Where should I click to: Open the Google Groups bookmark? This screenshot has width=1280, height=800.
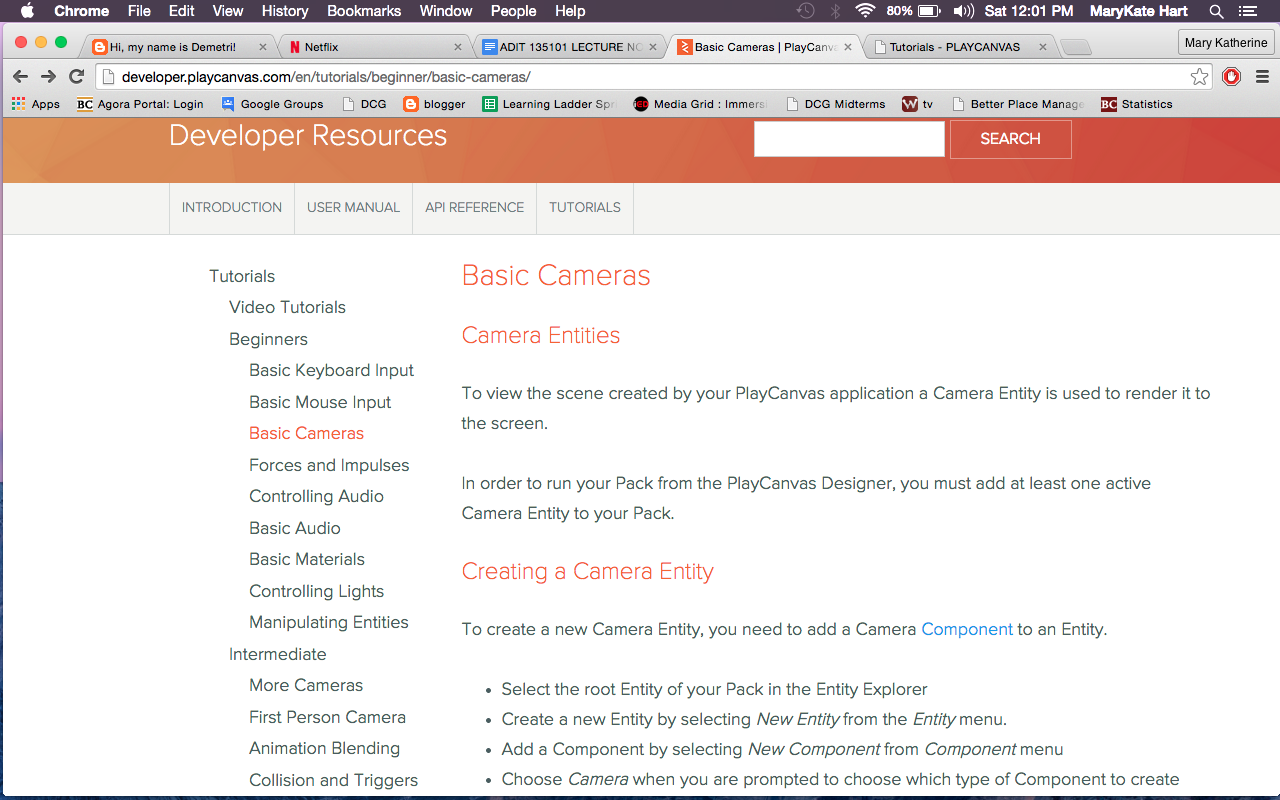point(272,104)
